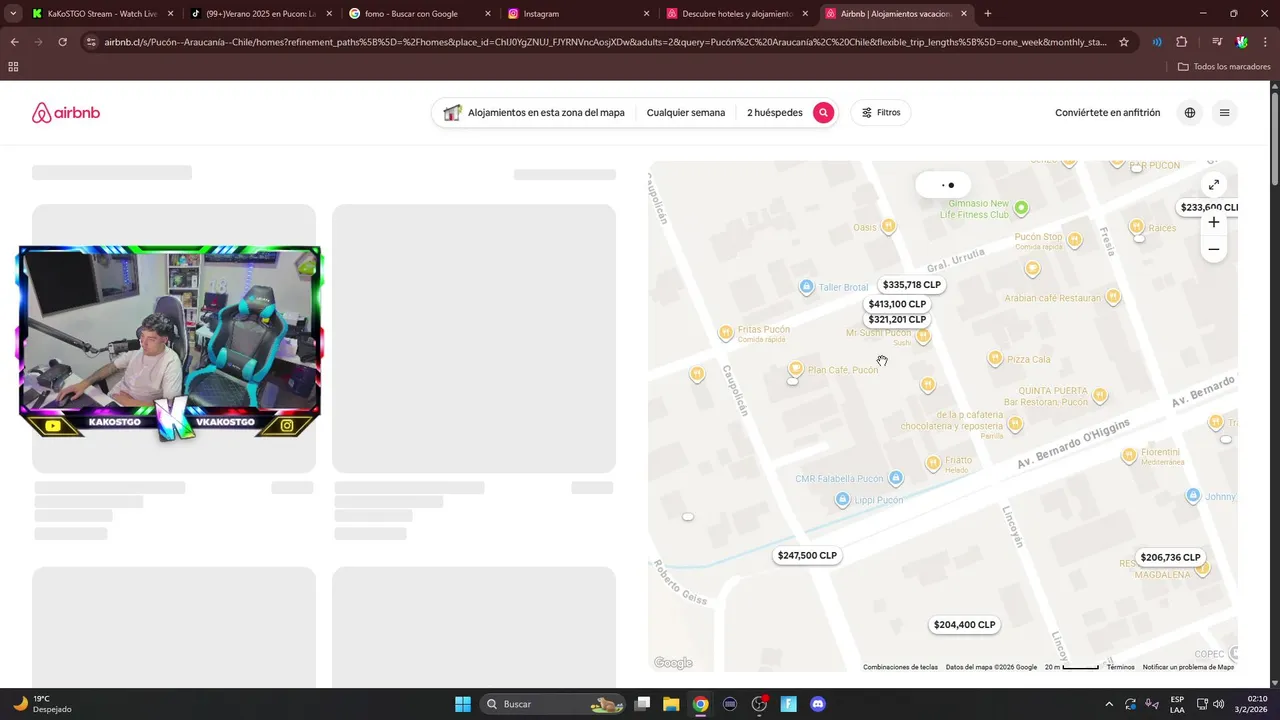Click the airbnb.cl address bar URL
Screen dimensions: 1280x720
(x=605, y=42)
